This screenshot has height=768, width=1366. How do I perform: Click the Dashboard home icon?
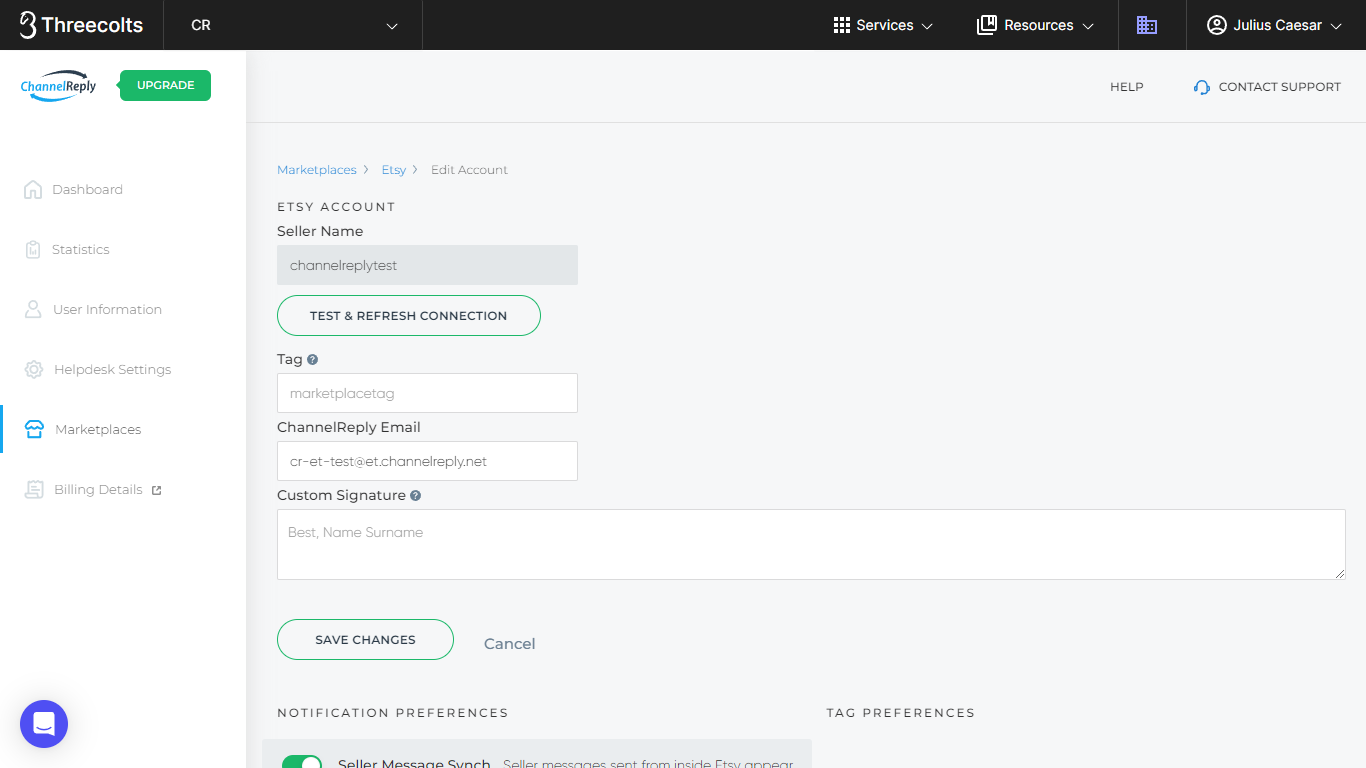[33, 189]
